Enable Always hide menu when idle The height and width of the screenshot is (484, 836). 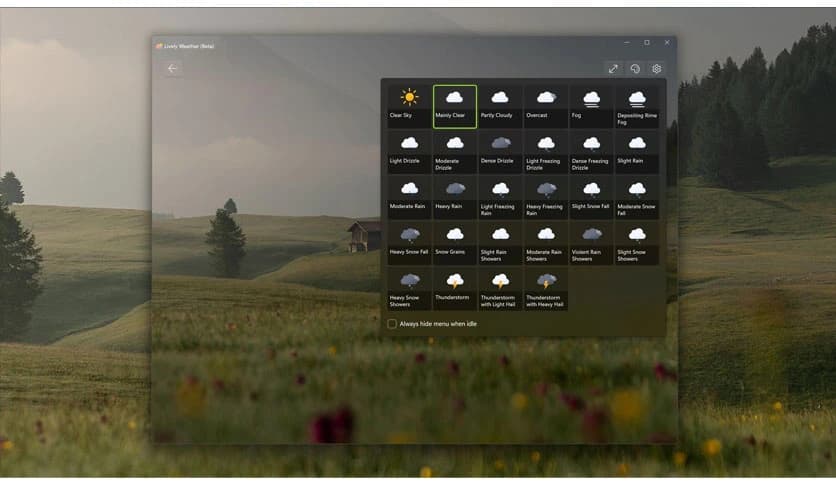[392, 324]
